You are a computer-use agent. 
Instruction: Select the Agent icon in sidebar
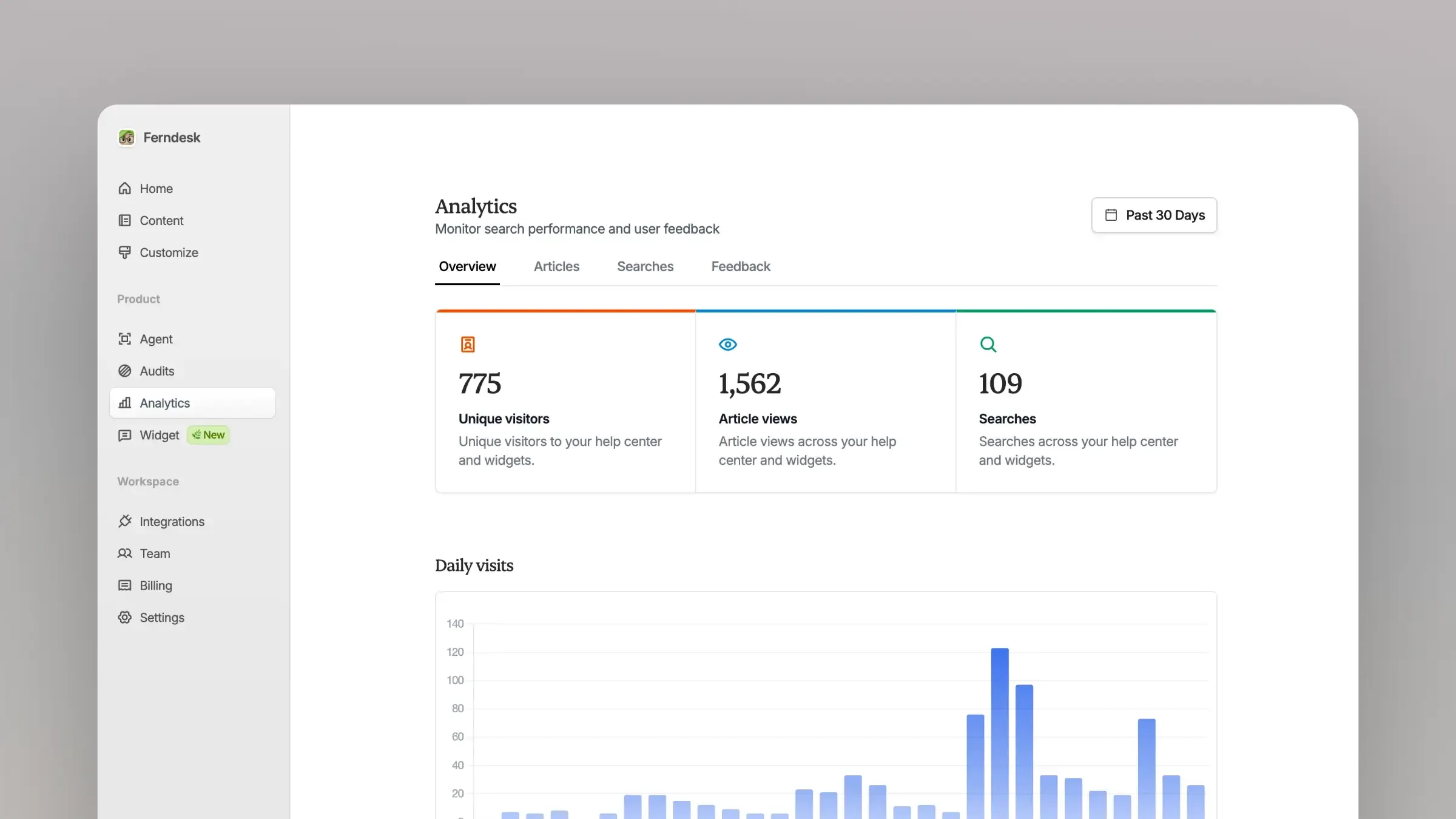pos(125,339)
